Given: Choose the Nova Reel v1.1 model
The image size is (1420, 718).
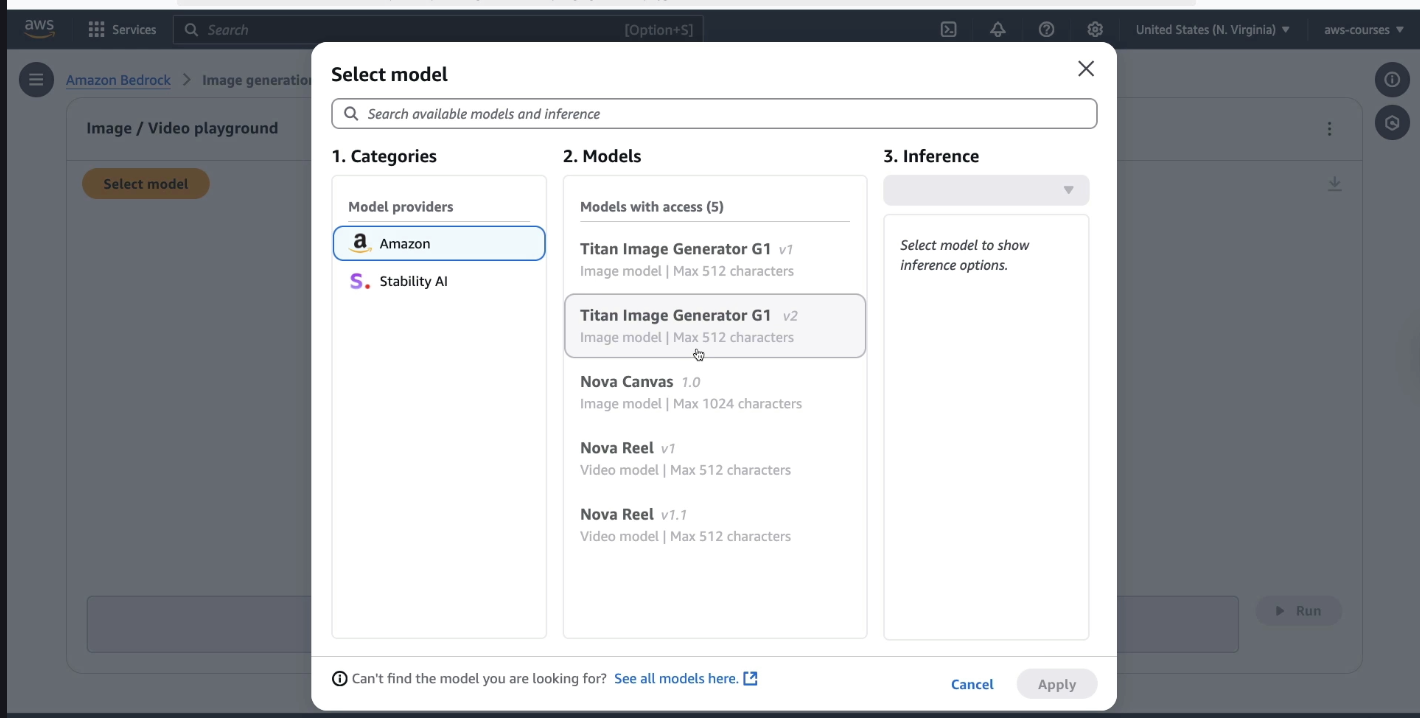Looking at the screenshot, I should pyautogui.click(x=715, y=525).
